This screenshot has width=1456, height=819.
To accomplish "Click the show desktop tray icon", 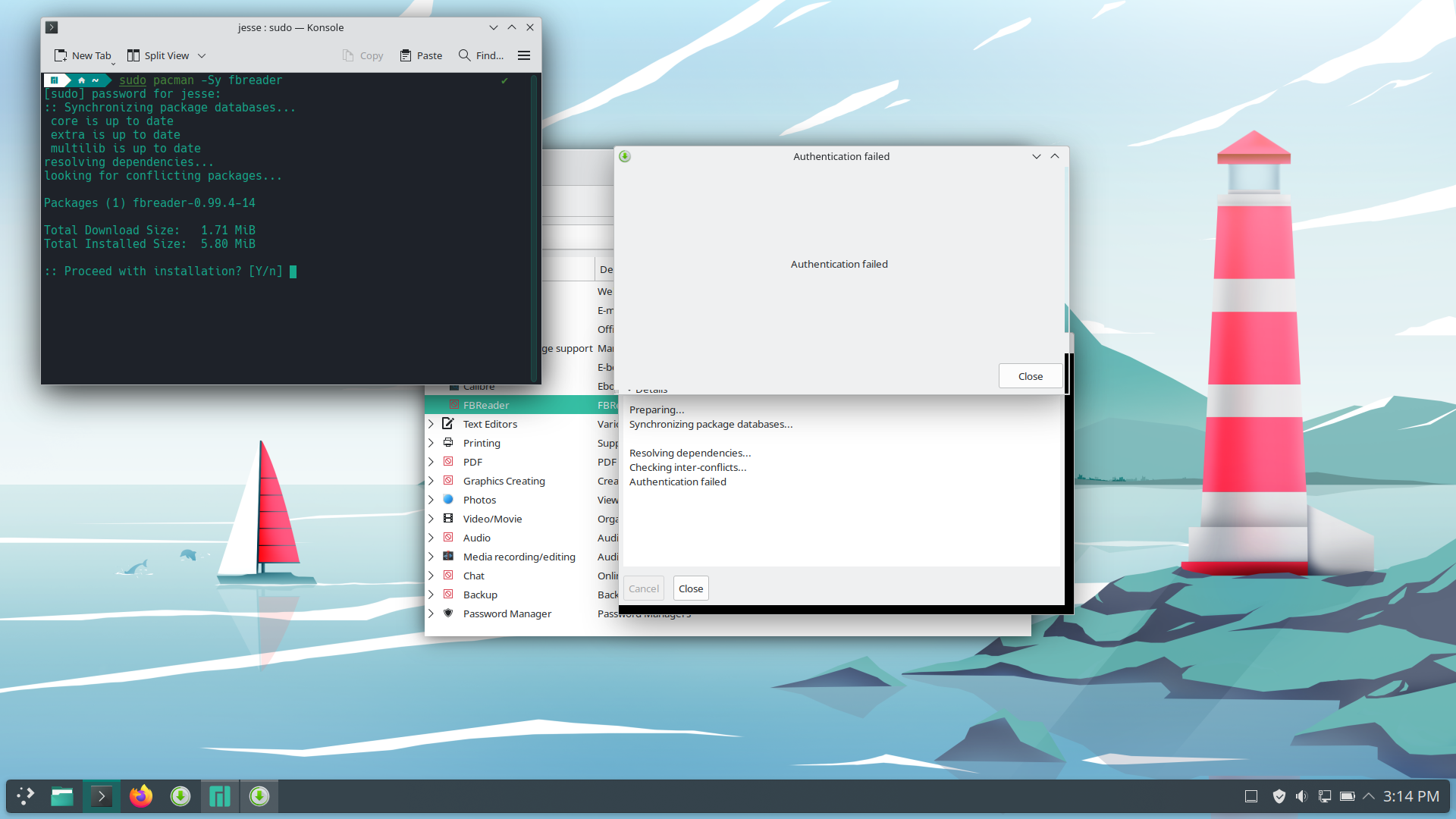I will pos(1251,796).
